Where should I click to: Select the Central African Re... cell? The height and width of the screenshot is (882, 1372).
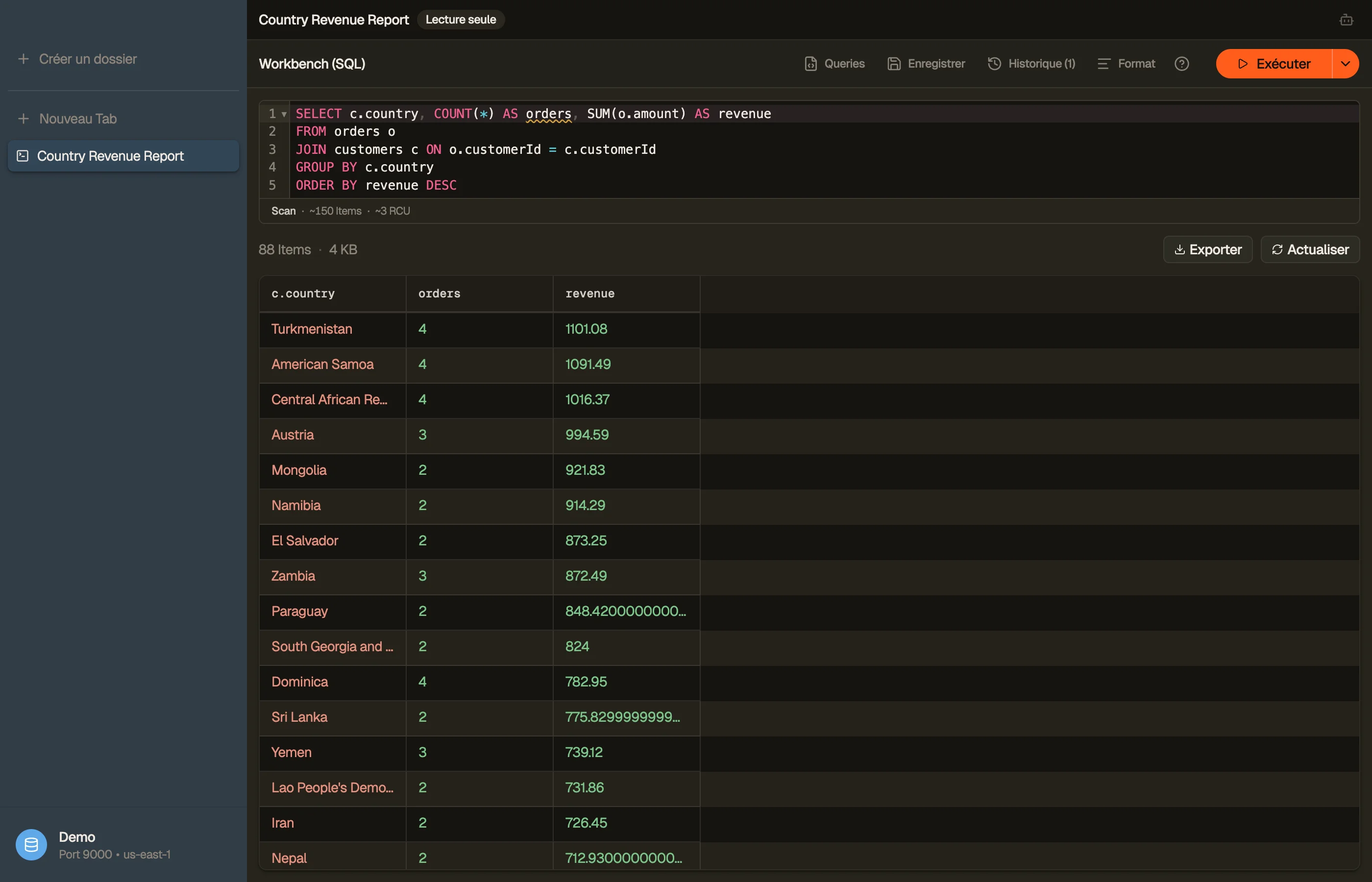coord(333,400)
